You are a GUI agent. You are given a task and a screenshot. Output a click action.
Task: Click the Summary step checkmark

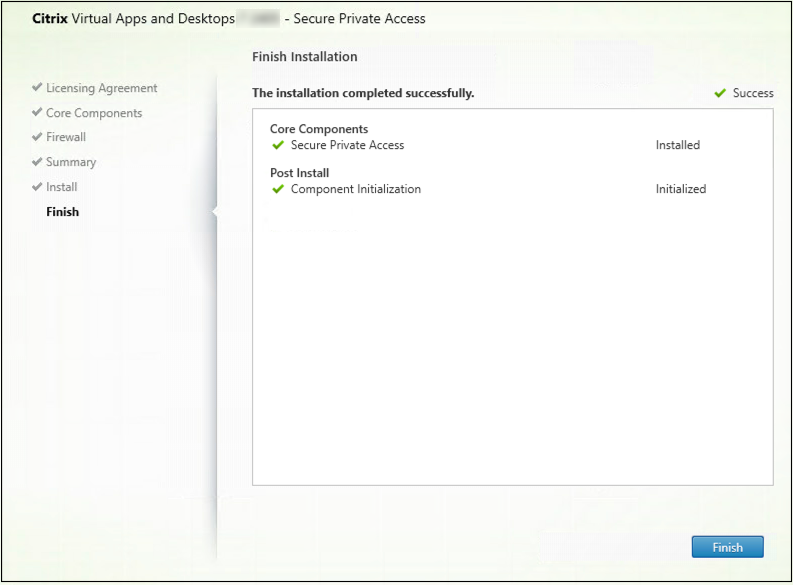[36, 162]
